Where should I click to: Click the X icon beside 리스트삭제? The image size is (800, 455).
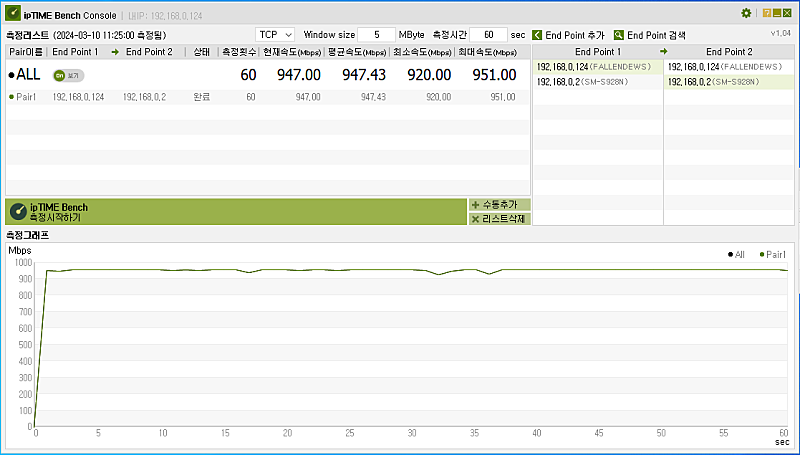(476, 219)
